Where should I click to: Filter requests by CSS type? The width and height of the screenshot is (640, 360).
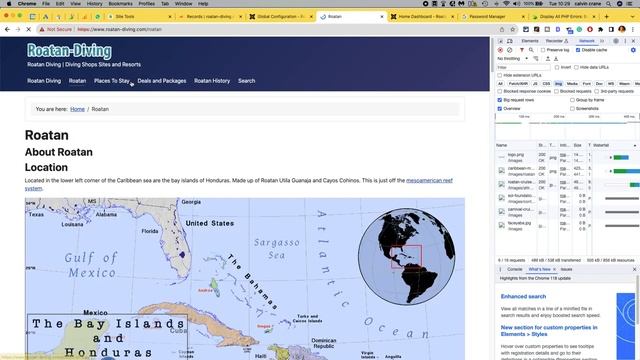click(x=546, y=84)
